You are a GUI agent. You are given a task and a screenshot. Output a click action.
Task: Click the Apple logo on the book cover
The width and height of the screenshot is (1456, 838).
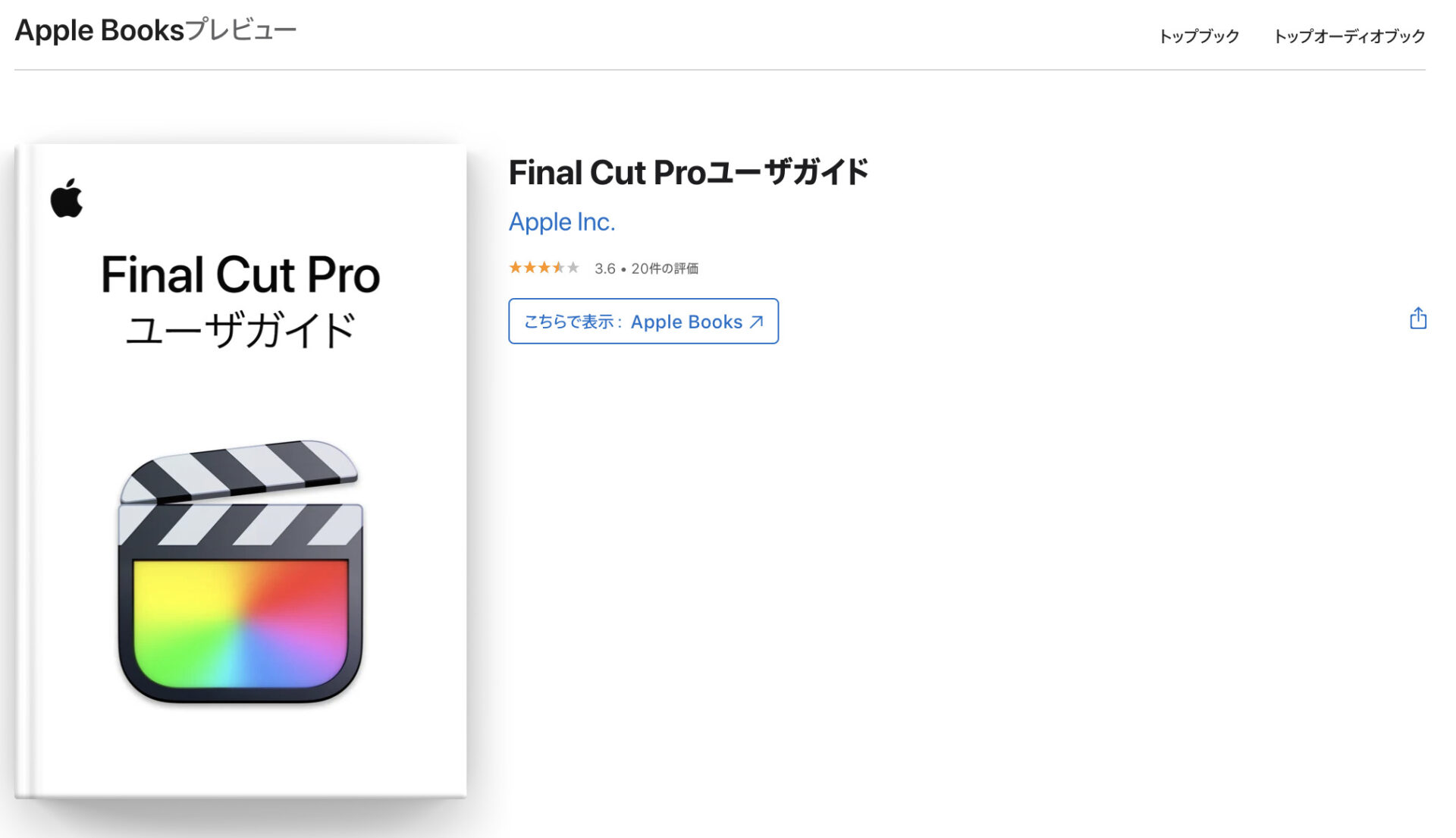(67, 199)
